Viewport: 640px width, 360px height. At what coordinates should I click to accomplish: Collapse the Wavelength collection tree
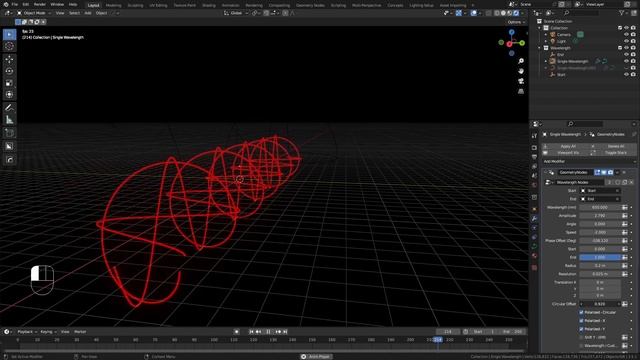[540, 48]
